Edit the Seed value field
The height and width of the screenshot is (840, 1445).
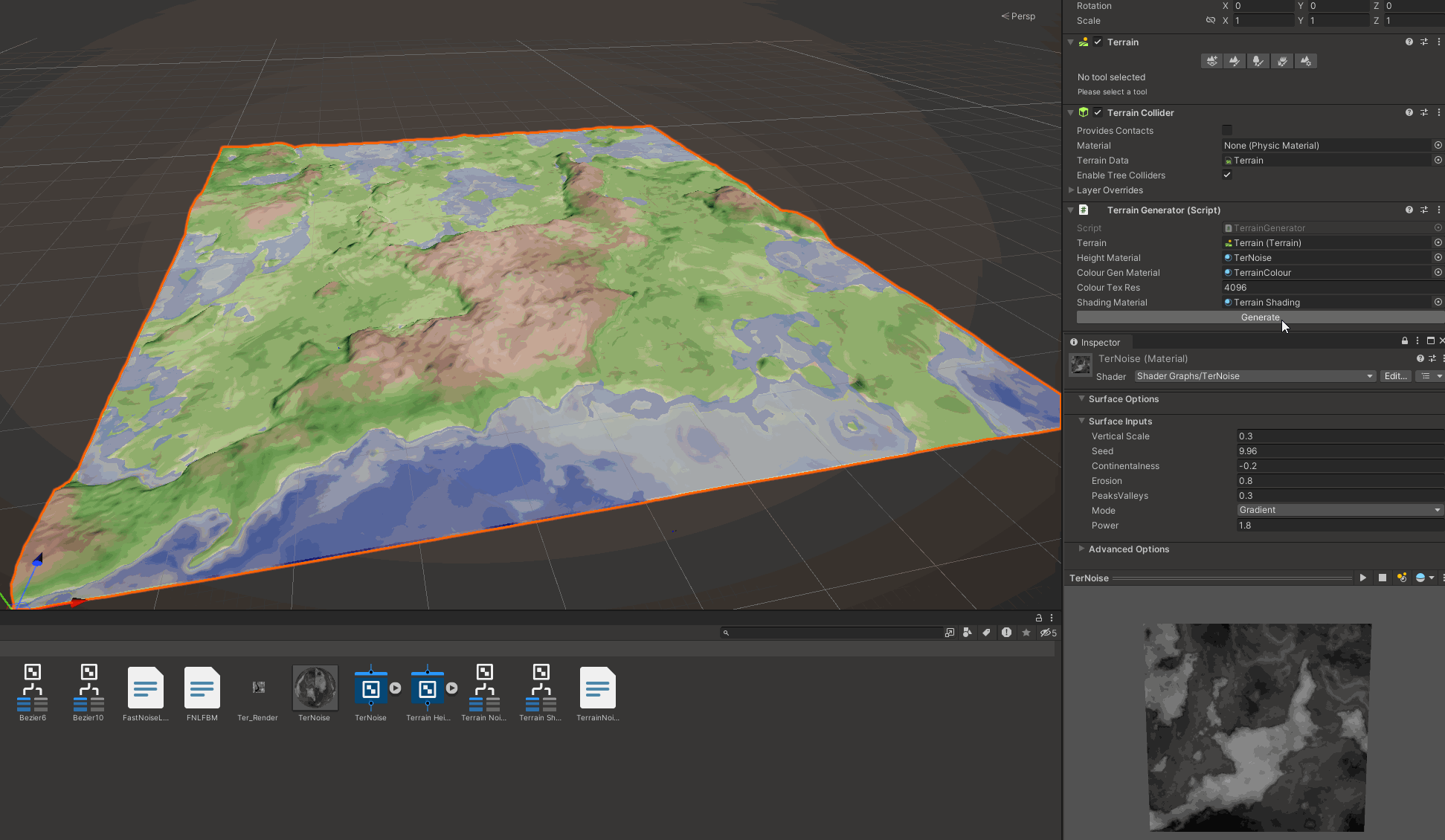(x=1339, y=451)
